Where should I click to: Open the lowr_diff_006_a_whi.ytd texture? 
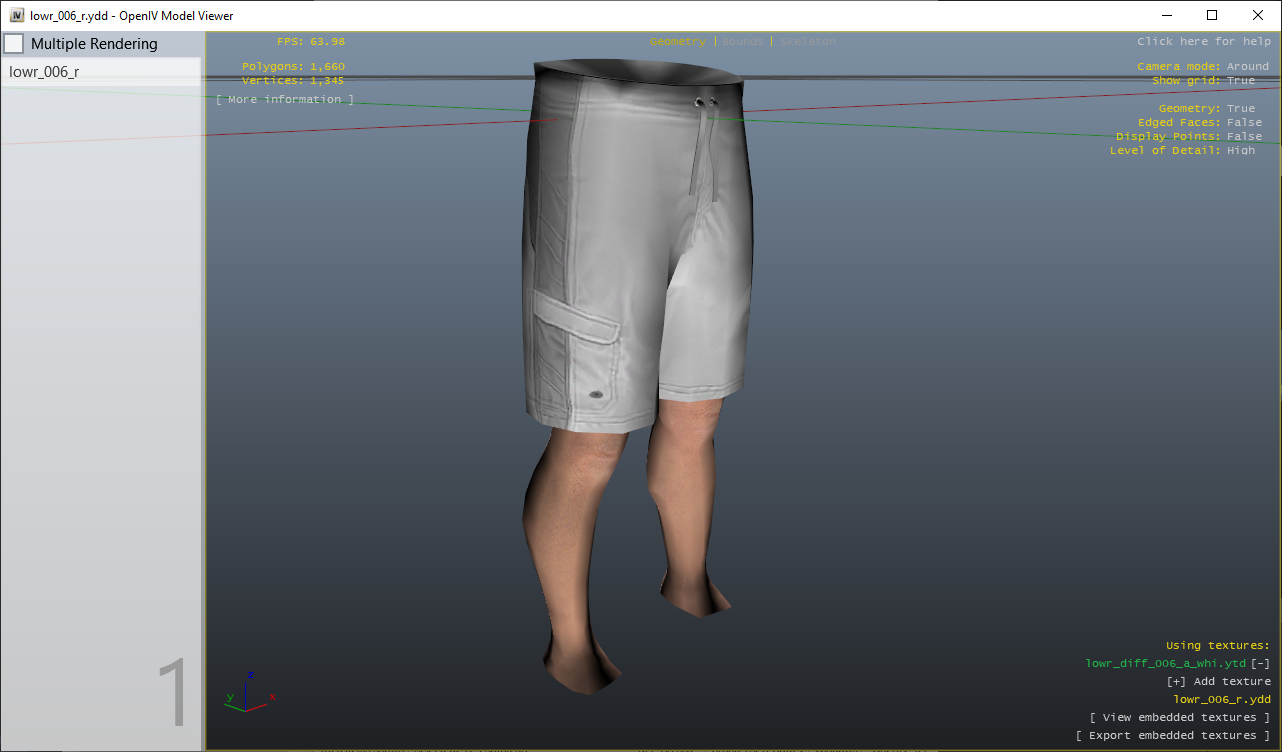coord(1165,663)
